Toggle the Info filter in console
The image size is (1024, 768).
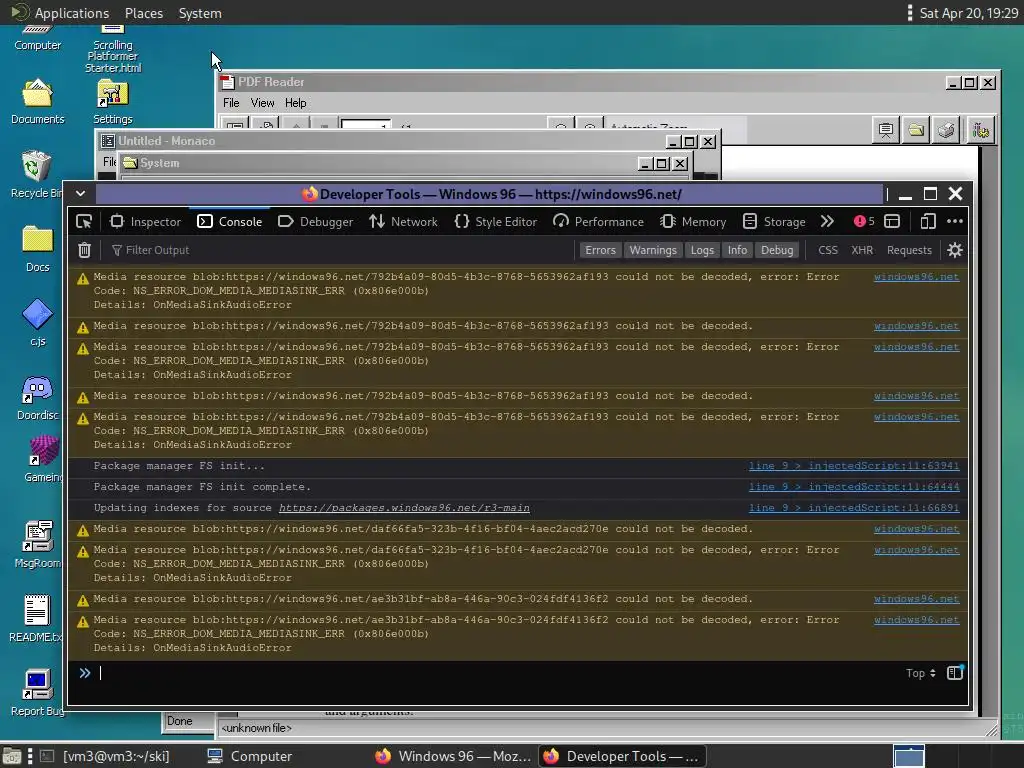point(737,250)
